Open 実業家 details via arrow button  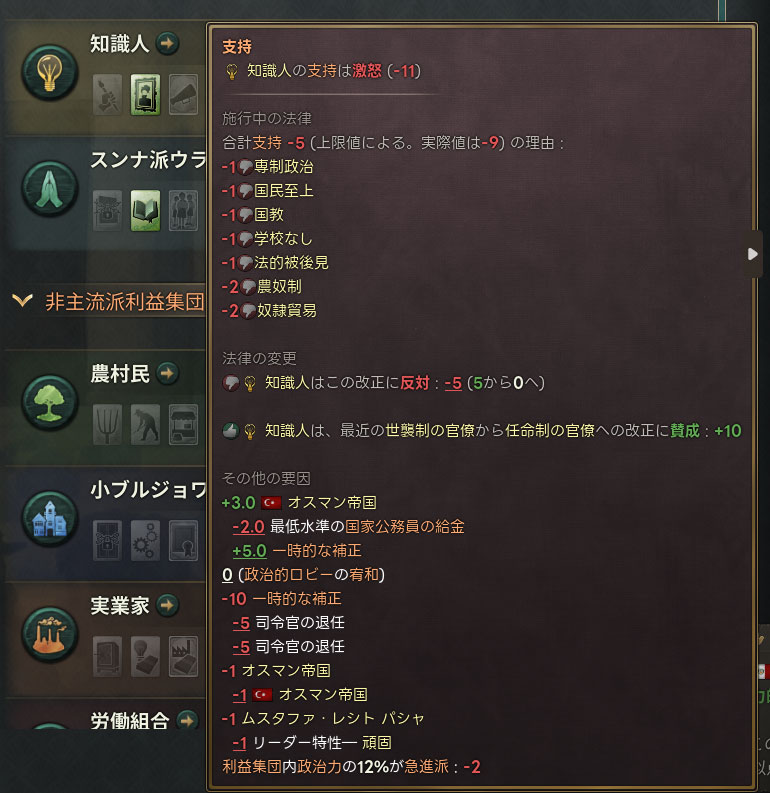167,605
